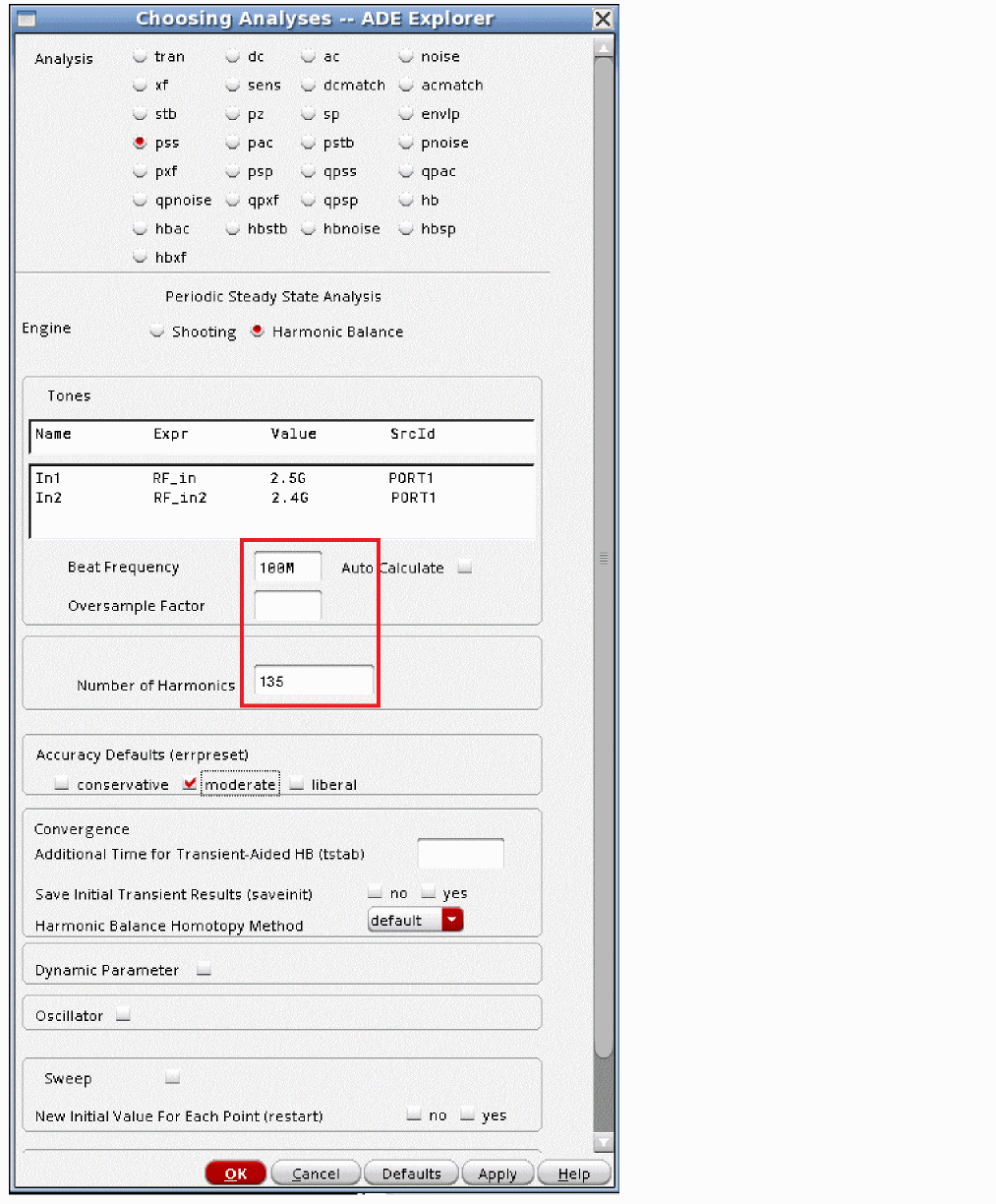The height and width of the screenshot is (1204, 996).
Task: Click the Oversample Factor input field
Action: [287, 606]
